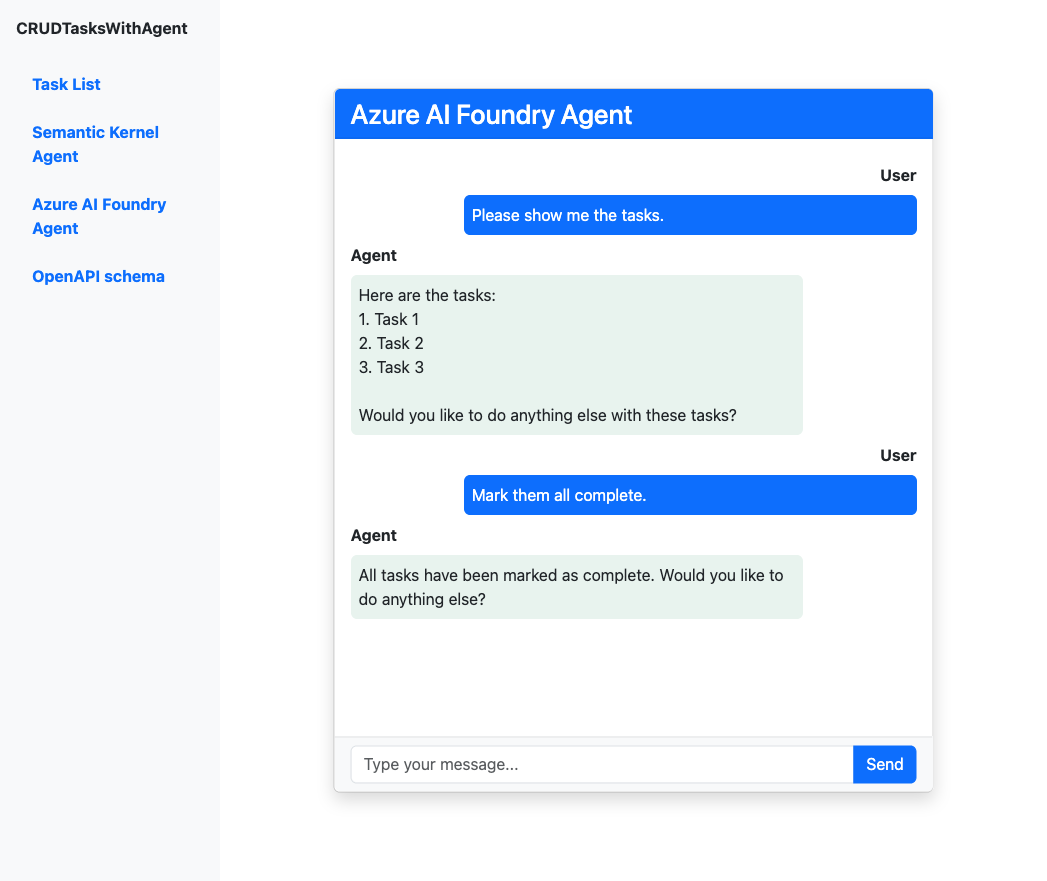This screenshot has width=1047, height=881.
Task: Click the first User label above a message
Action: point(897,175)
